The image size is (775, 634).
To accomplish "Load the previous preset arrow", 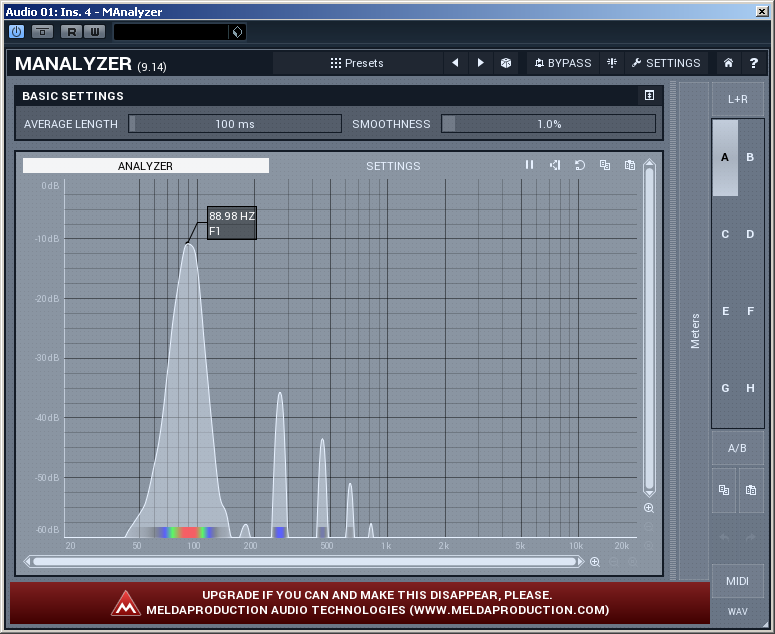I will [x=455, y=63].
